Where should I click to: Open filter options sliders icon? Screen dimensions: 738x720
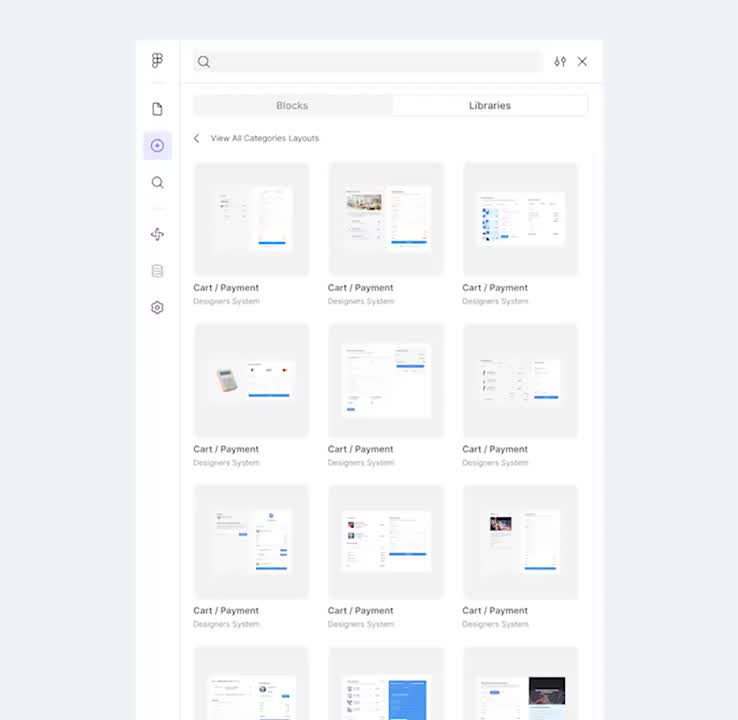pos(560,62)
